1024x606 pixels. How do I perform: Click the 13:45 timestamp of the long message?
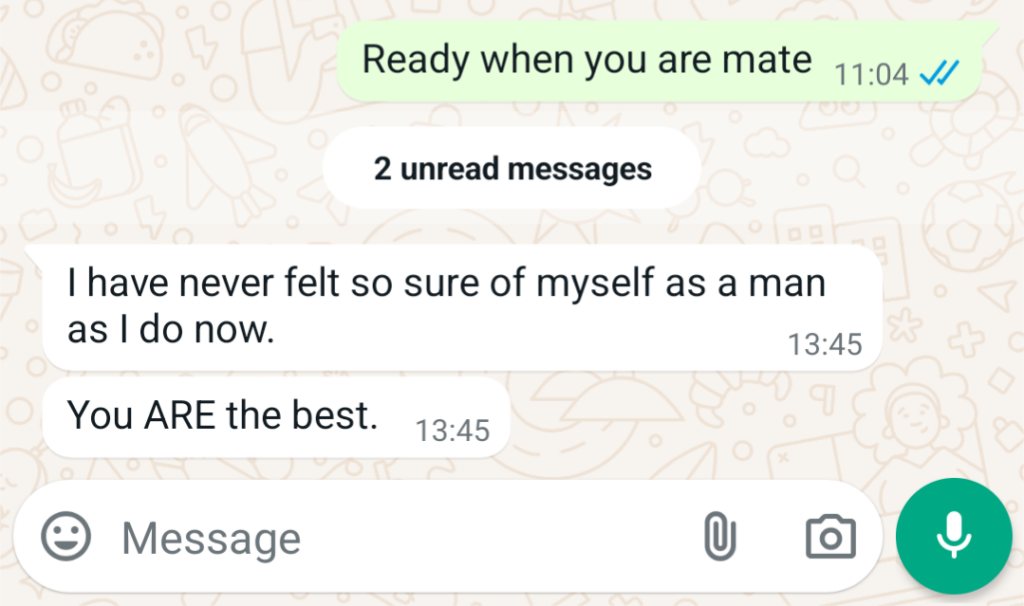coord(825,344)
